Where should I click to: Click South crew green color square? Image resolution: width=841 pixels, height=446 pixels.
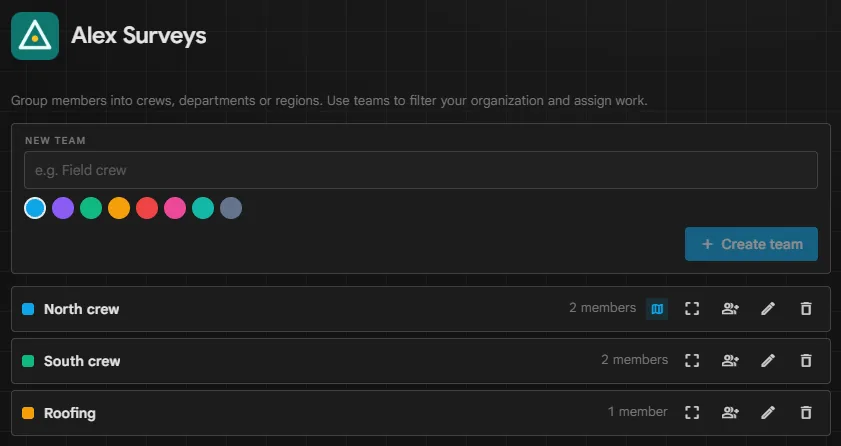tap(28, 361)
